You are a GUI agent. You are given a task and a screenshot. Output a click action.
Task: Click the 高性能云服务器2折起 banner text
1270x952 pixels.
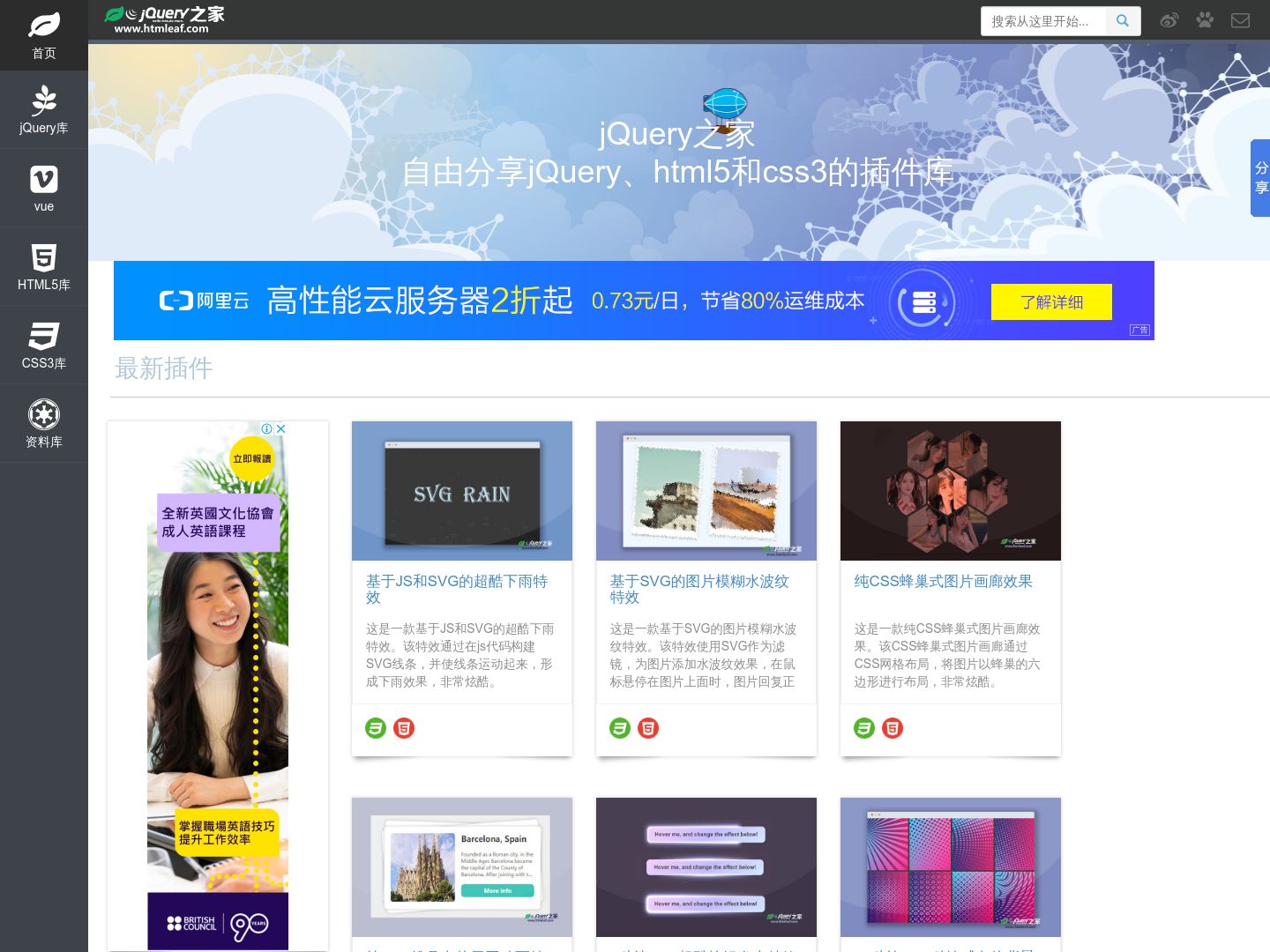420,301
